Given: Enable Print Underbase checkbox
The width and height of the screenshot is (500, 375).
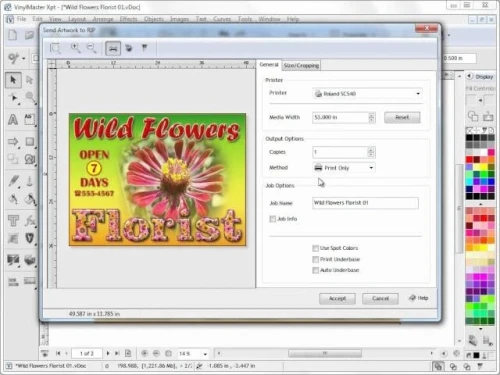Looking at the screenshot, I should click(315, 259).
